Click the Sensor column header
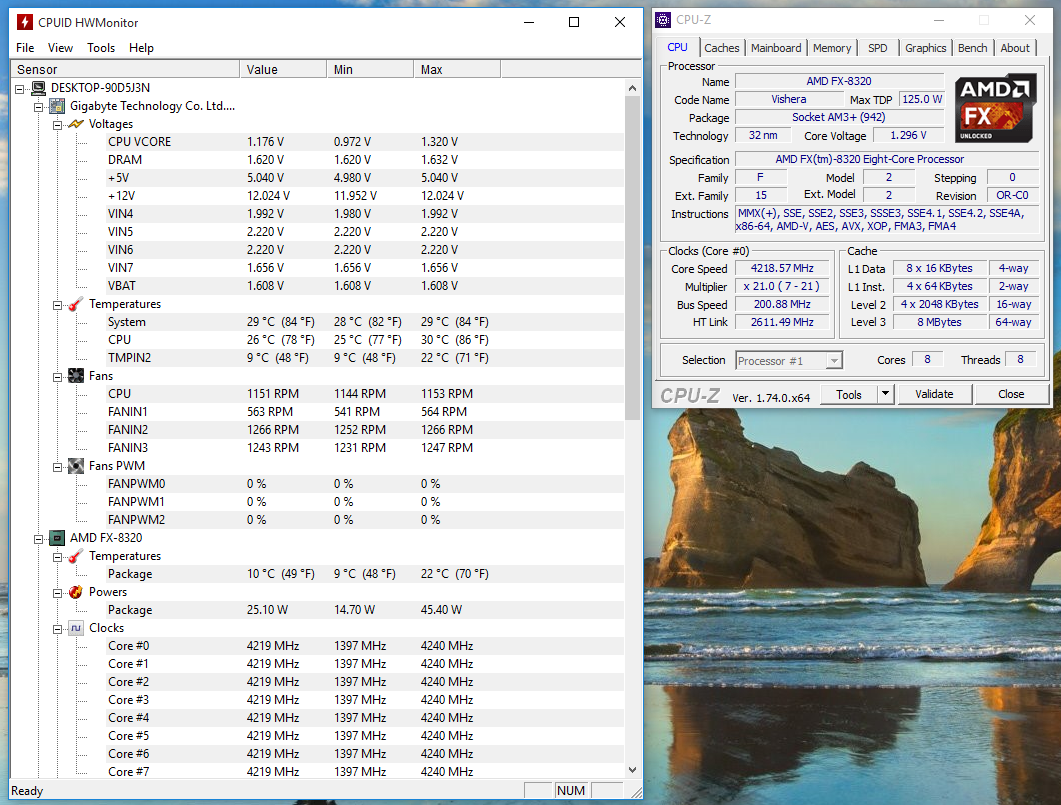Screen dimensions: 1061x805 point(125,69)
